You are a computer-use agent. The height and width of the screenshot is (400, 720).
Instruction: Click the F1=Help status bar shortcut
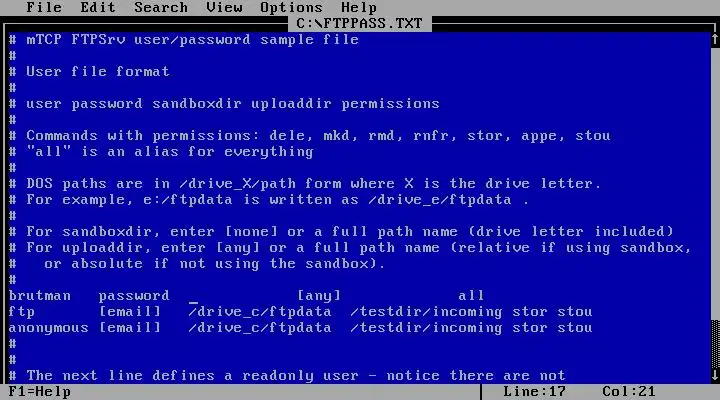coord(39,392)
